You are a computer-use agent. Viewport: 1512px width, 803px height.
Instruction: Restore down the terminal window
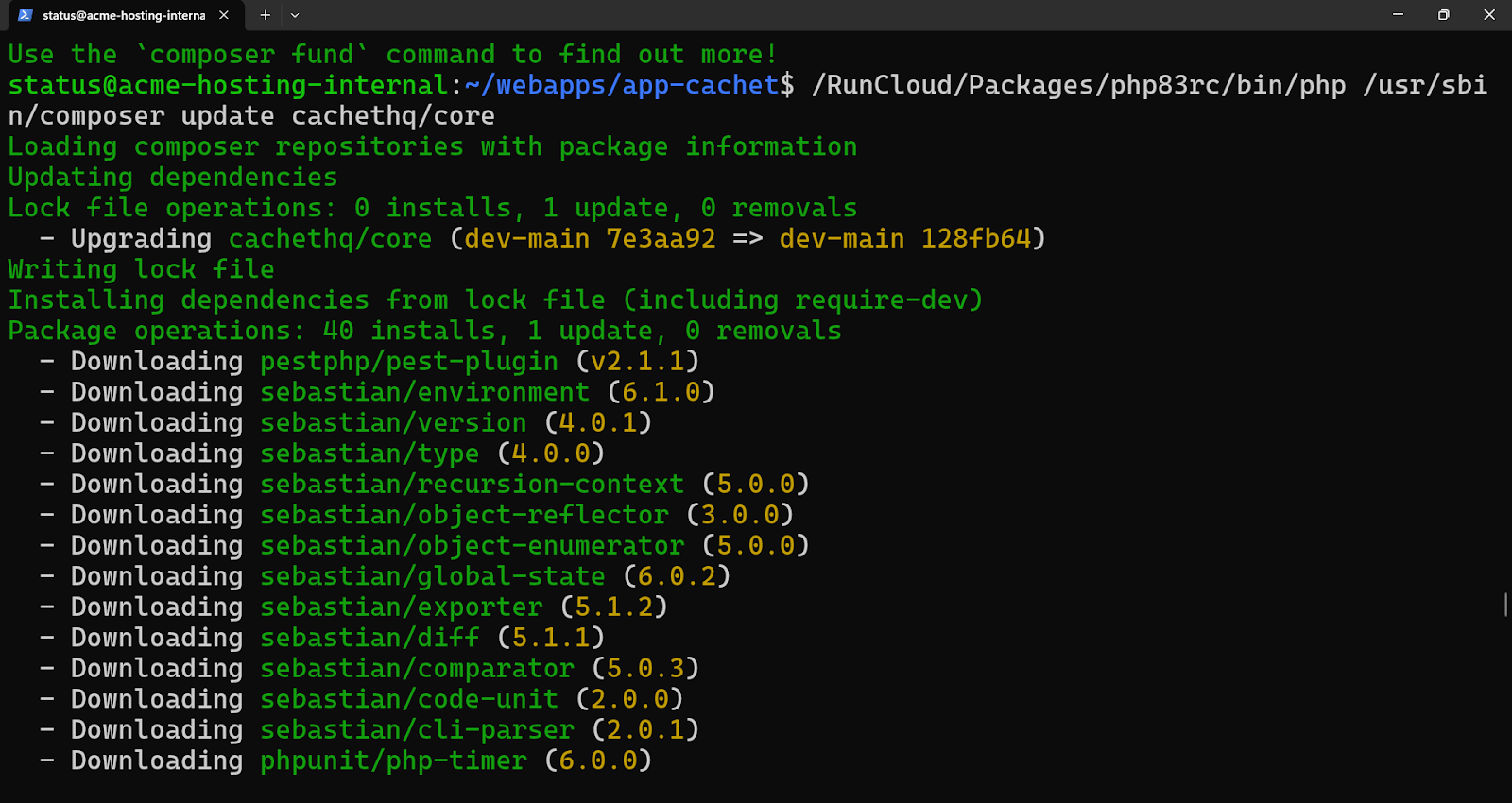(1443, 15)
